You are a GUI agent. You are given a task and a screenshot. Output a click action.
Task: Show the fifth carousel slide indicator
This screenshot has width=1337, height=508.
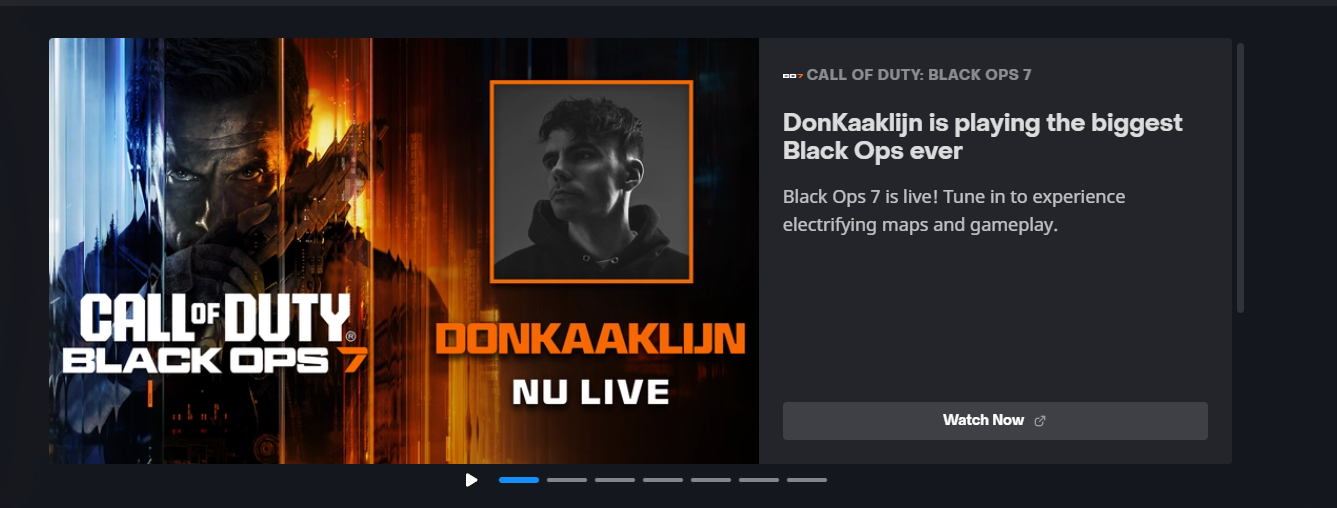(x=711, y=480)
